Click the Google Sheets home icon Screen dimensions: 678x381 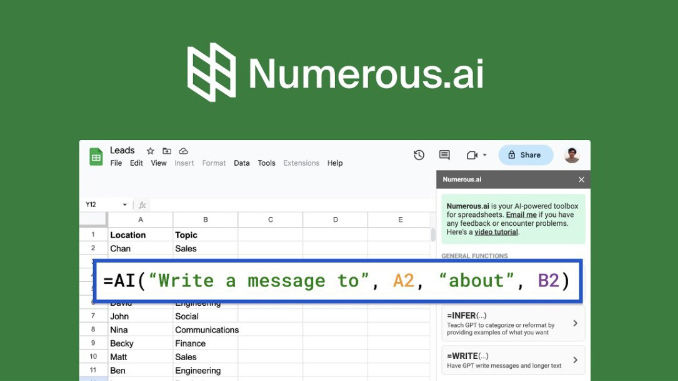point(96,157)
